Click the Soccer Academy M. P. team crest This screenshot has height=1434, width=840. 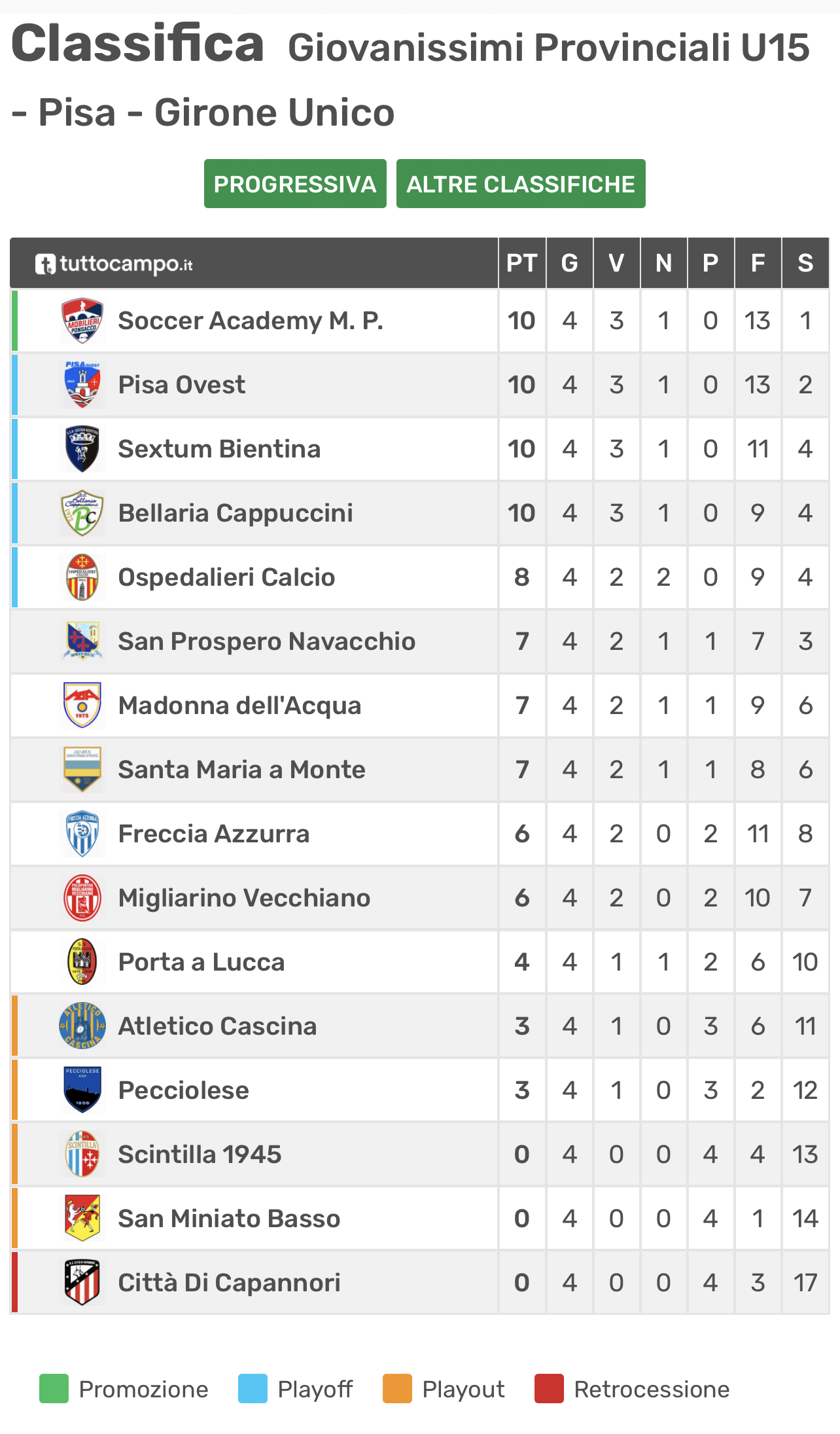tap(82, 321)
